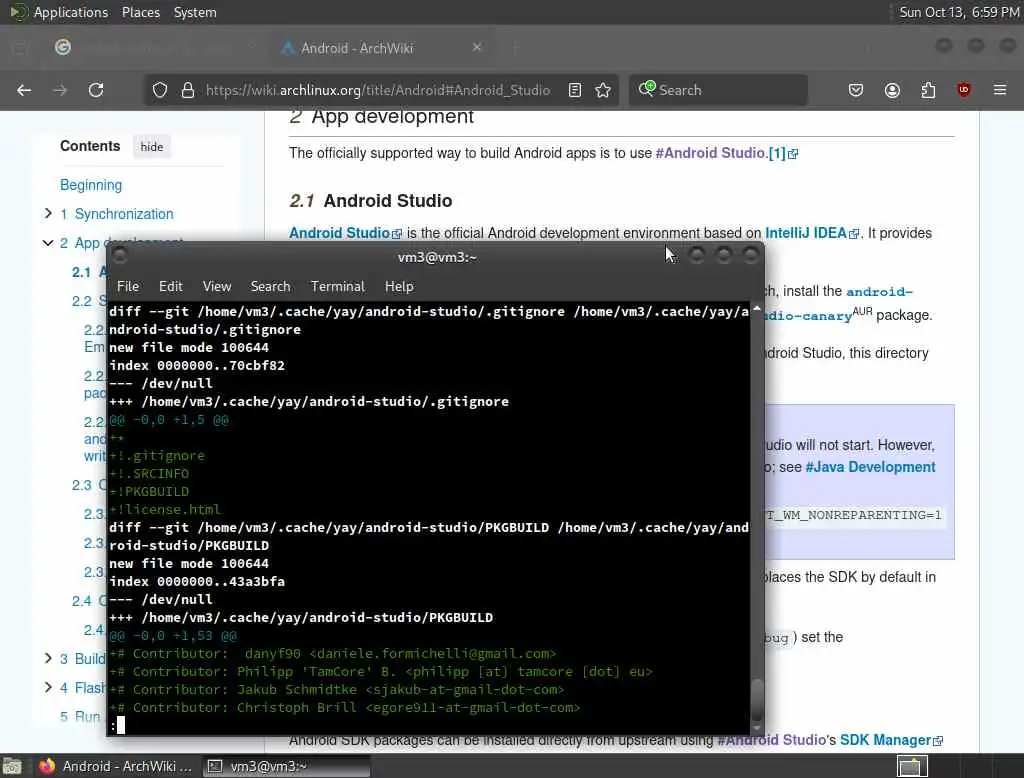Click the browser forward arrow
The width and height of the screenshot is (1024, 778).
point(59,90)
